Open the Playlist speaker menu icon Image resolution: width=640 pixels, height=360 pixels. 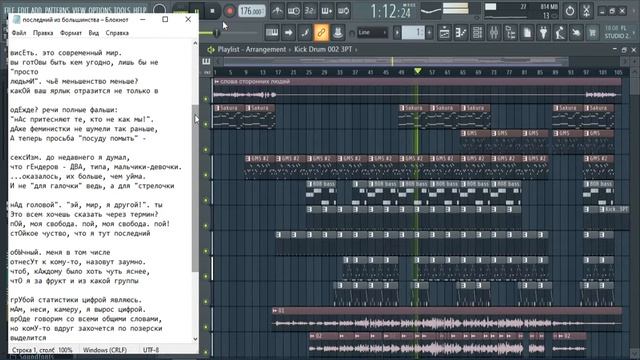click(211, 49)
